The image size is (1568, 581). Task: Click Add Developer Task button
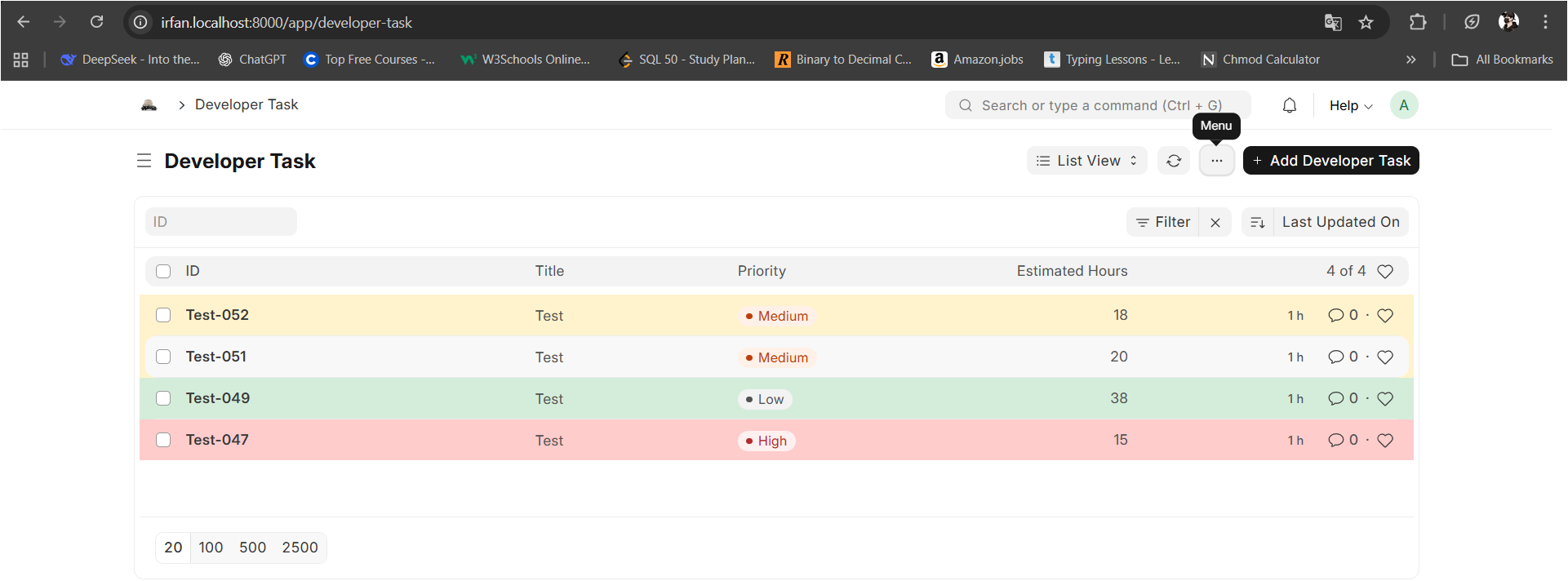1330,161
